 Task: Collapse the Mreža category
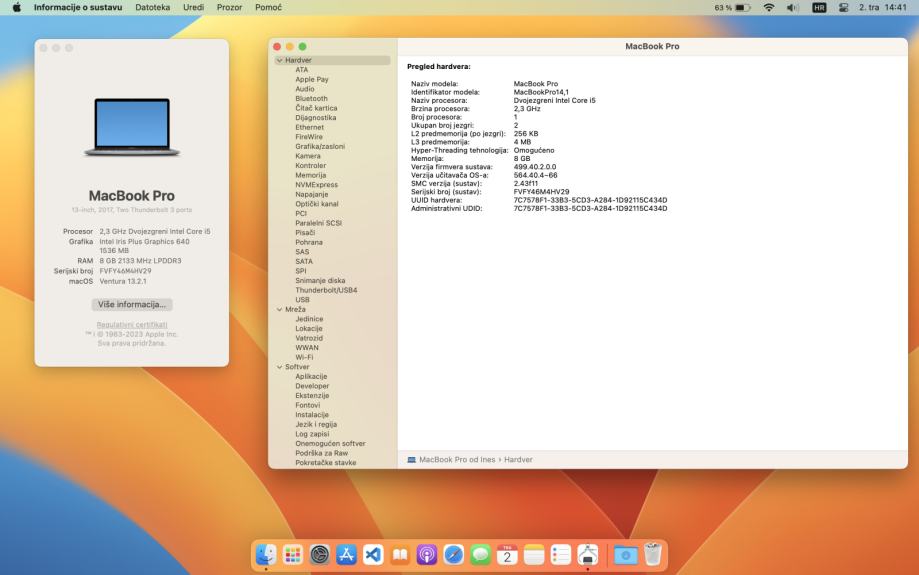(x=279, y=309)
